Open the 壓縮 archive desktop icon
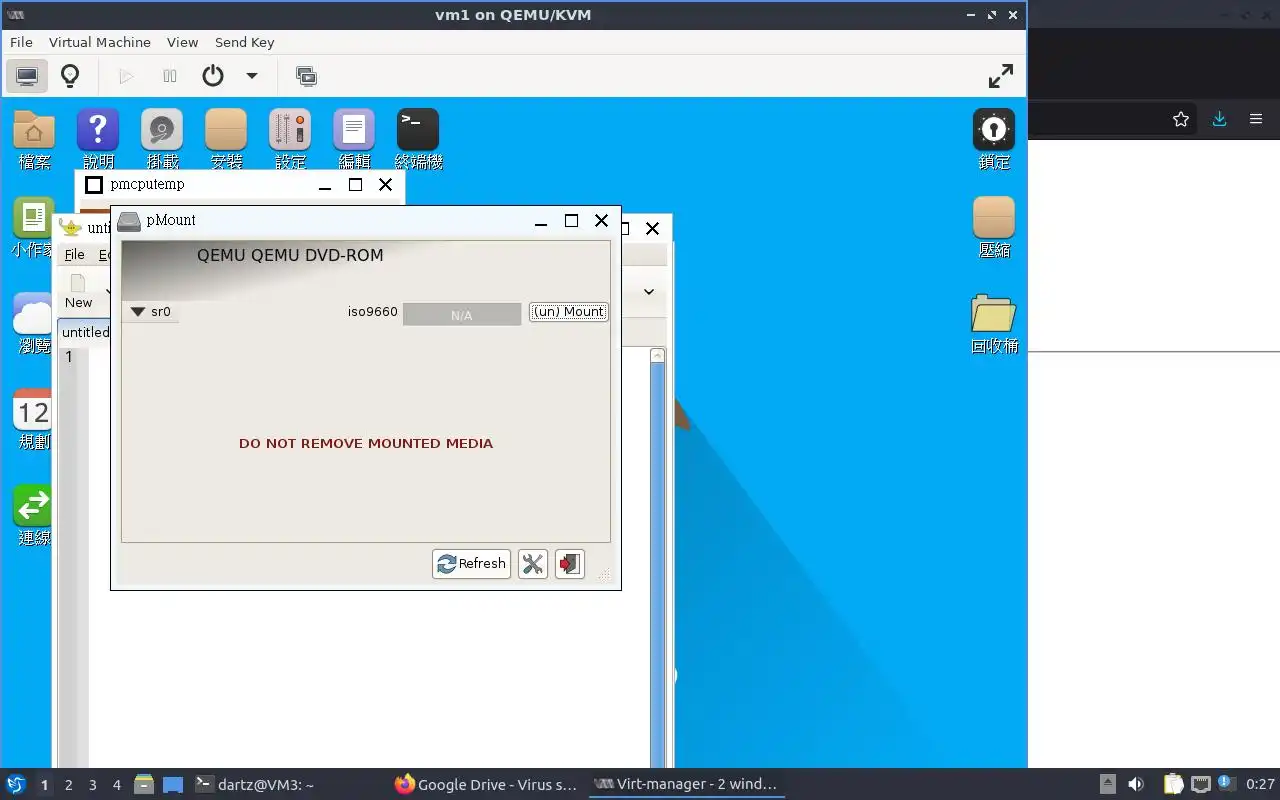Viewport: 1280px width, 800px height. 994,227
